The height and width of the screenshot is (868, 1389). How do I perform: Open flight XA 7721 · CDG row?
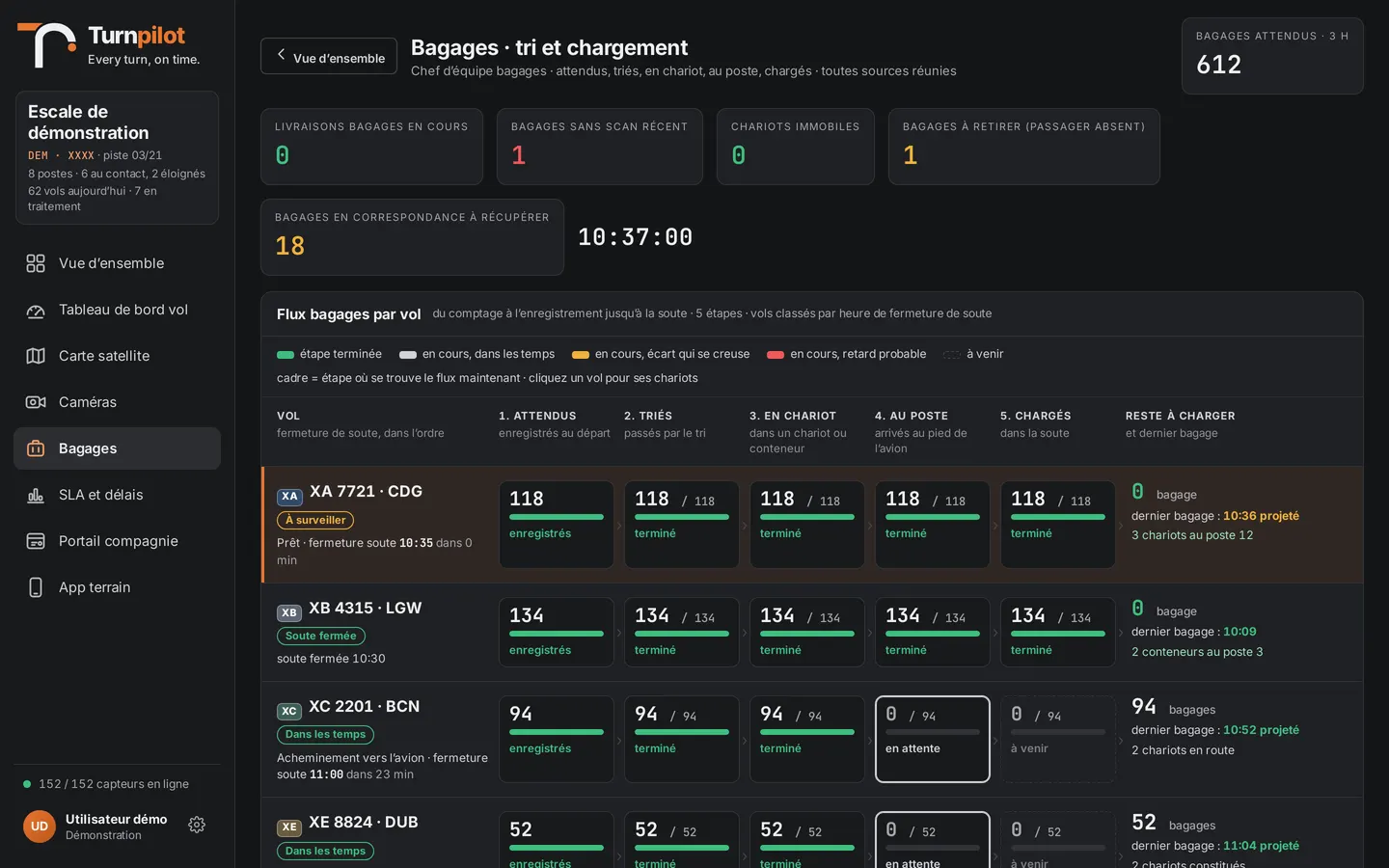(811, 525)
